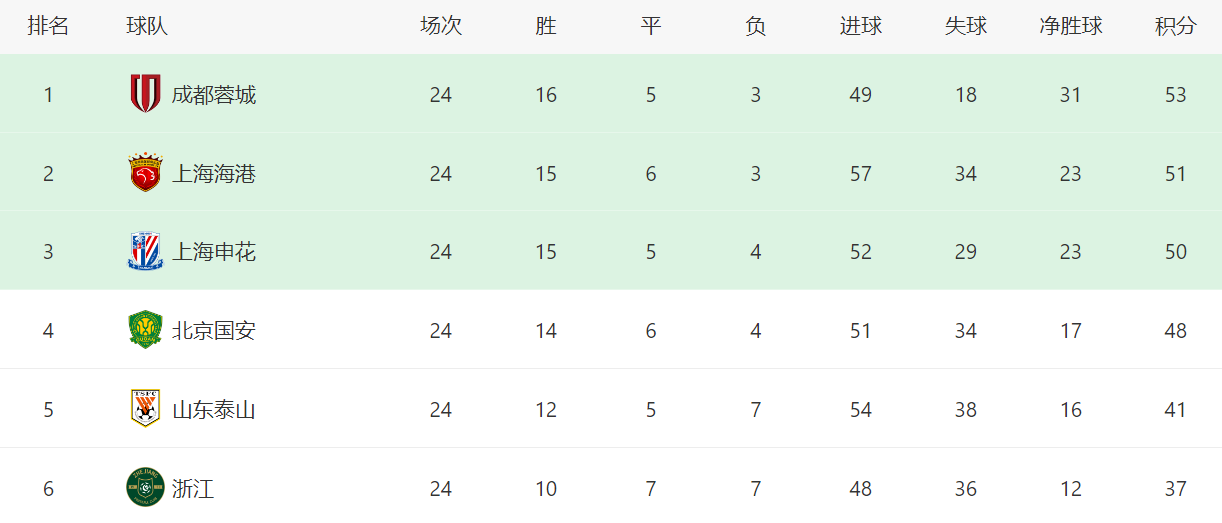Select the 山东泰山 team name
The width and height of the screenshot is (1222, 523).
pyautogui.click(x=214, y=410)
